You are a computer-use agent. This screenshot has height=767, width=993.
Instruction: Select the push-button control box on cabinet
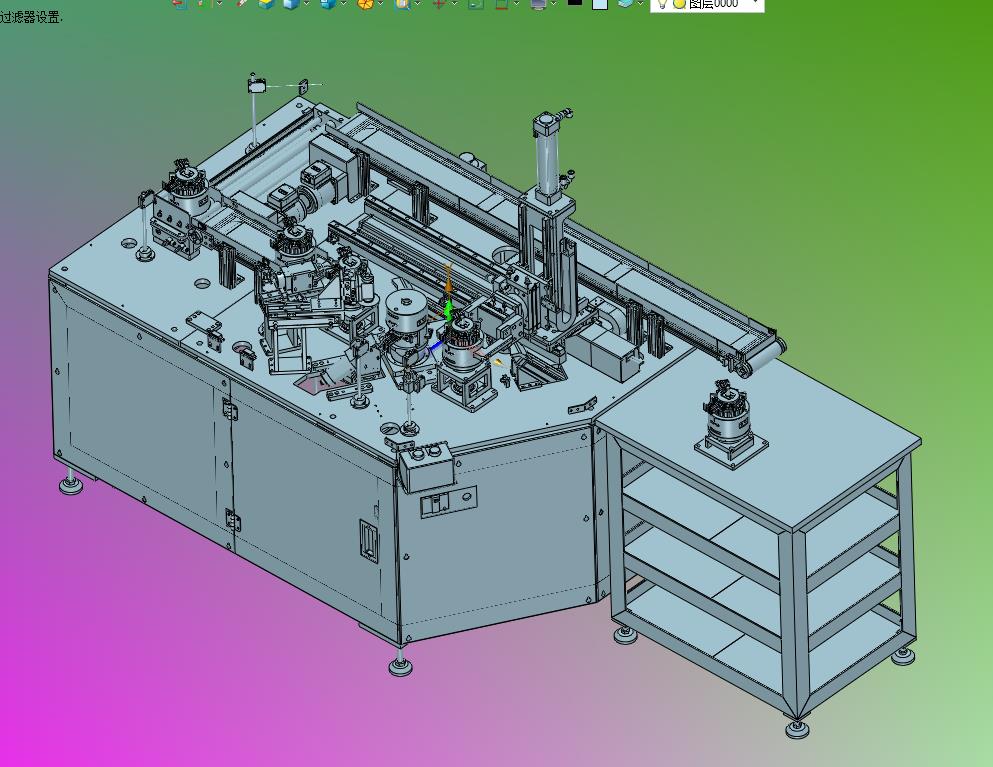(x=426, y=466)
